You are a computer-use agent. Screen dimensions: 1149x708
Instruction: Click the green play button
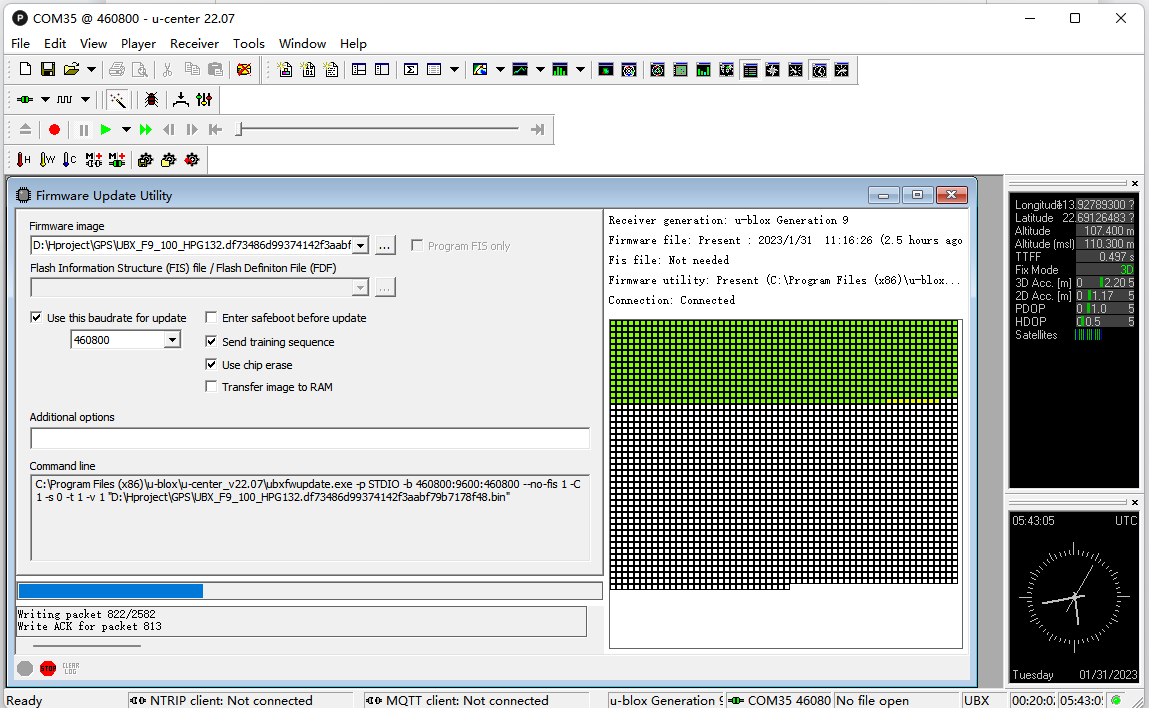tap(105, 130)
